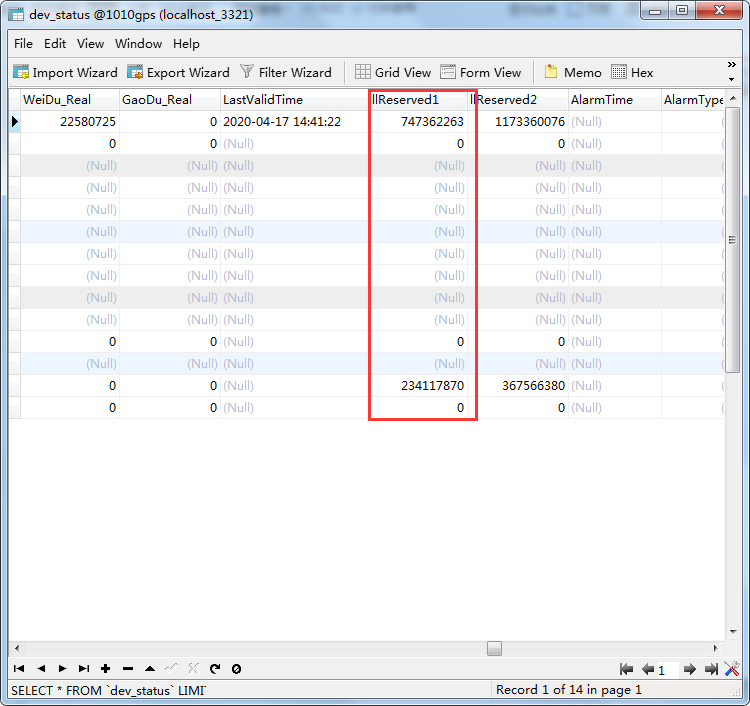Viewport: 750px width, 706px height.
Task: Click the SELECT * FROM dev_status status text
Action: click(108, 691)
